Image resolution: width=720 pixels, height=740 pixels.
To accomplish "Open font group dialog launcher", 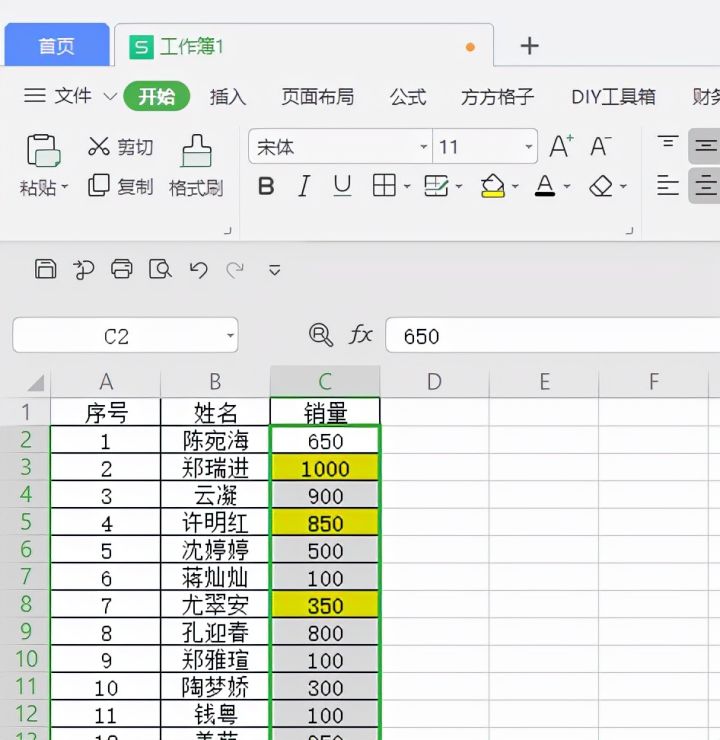I will (x=629, y=231).
